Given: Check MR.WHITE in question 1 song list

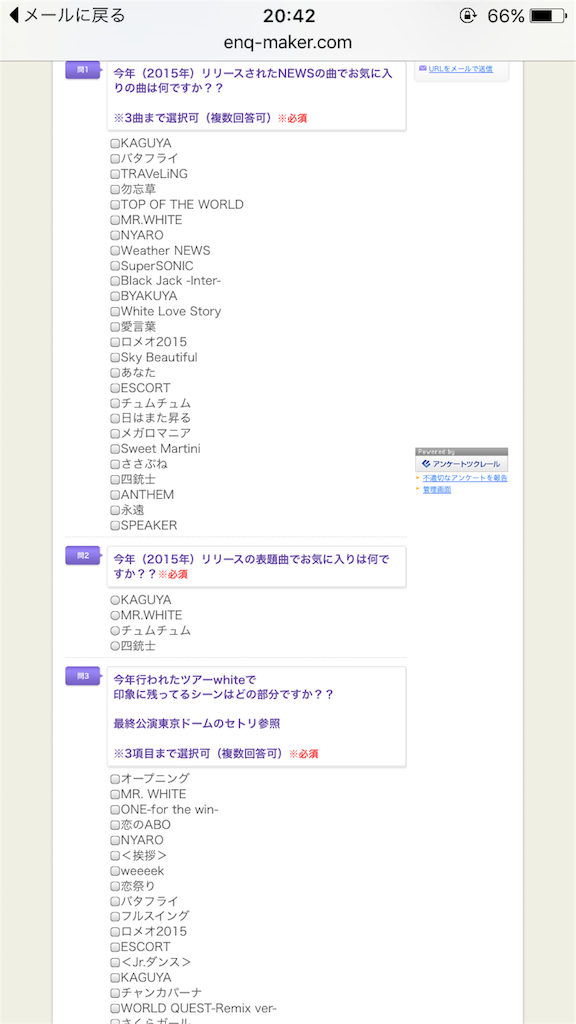Looking at the screenshot, I should coord(115,220).
